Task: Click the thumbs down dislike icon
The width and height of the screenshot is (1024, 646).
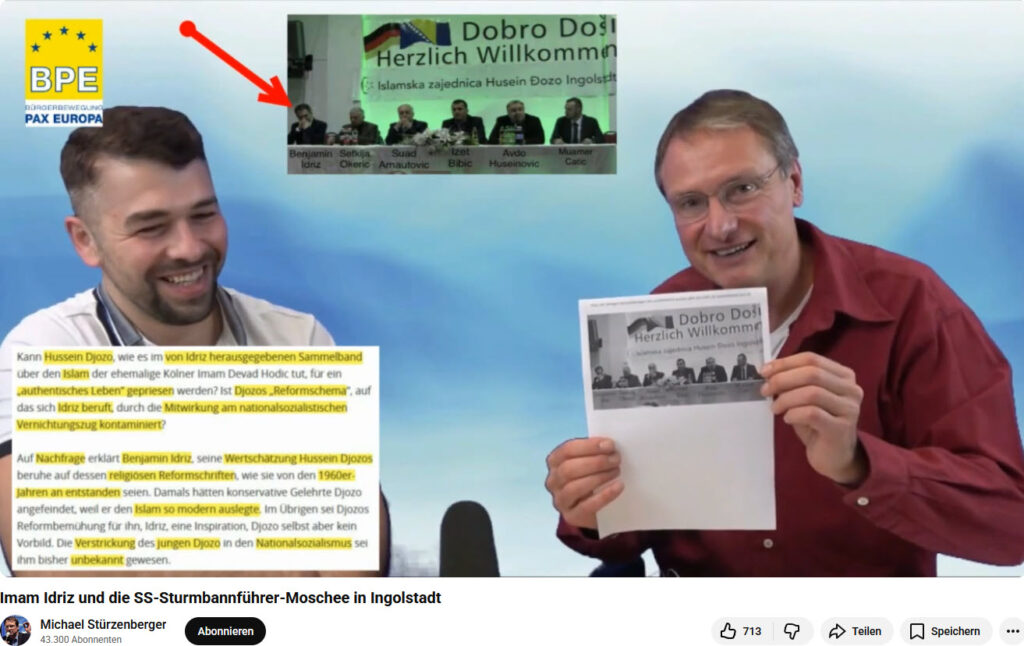Action: pyautogui.click(x=791, y=631)
